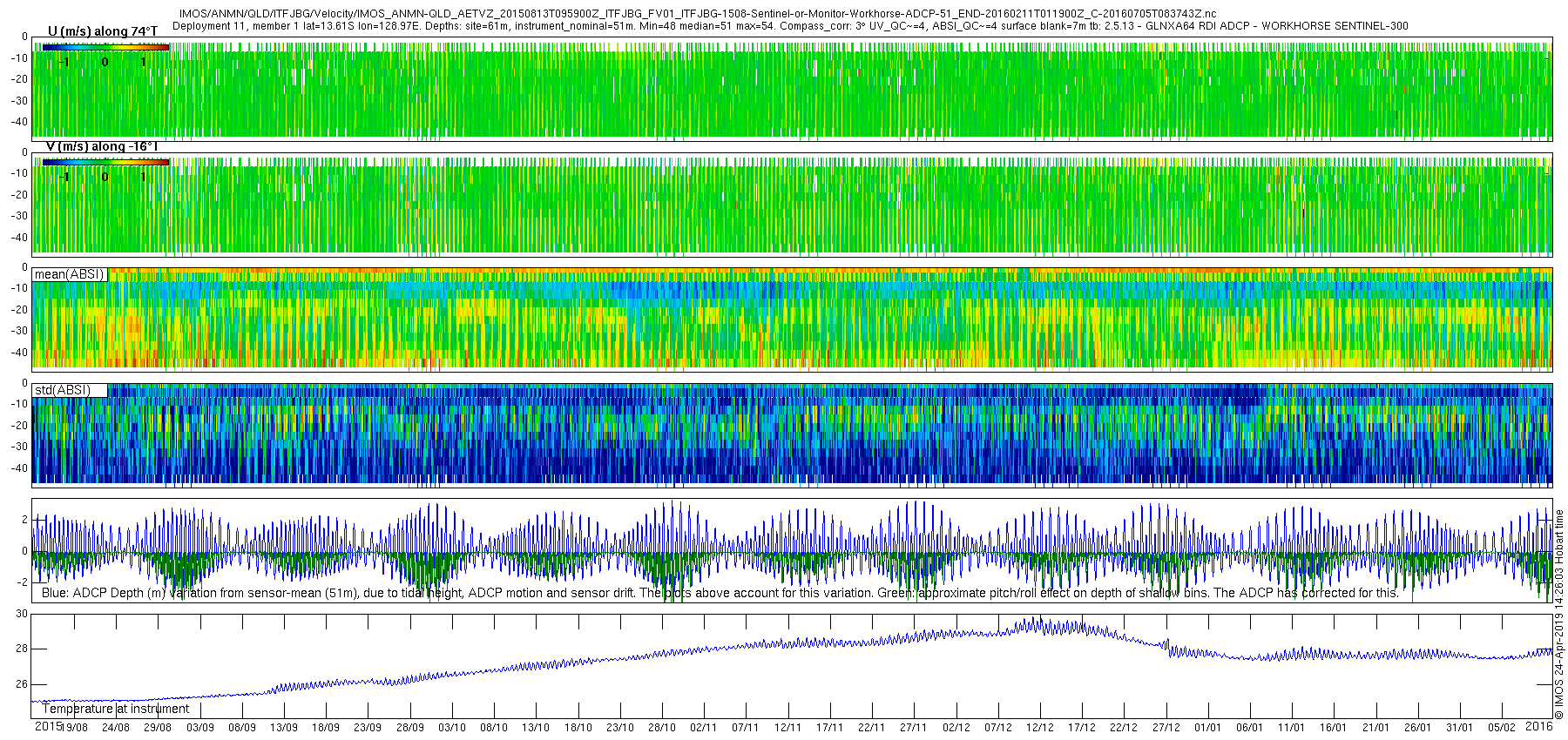
Task: Click the '21/01' date tick label
Action: click(1376, 728)
